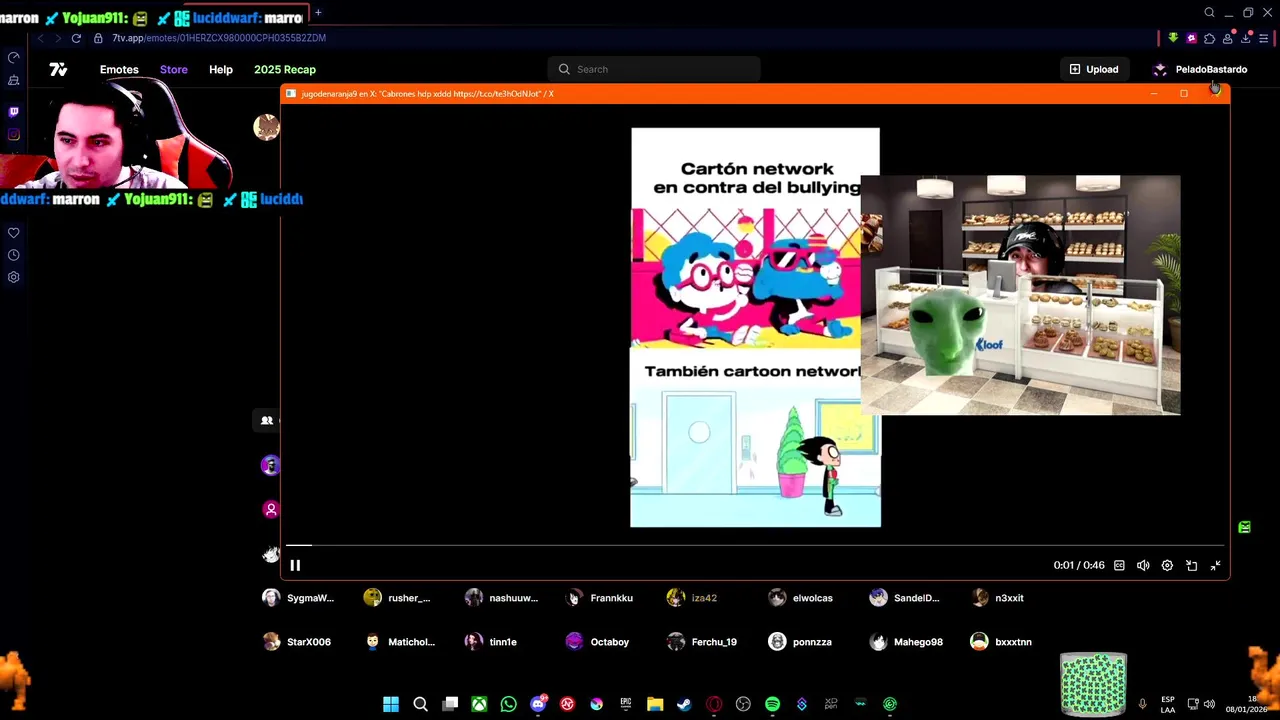Seek on the video progress bar
The width and height of the screenshot is (1280, 720).
click(755, 546)
